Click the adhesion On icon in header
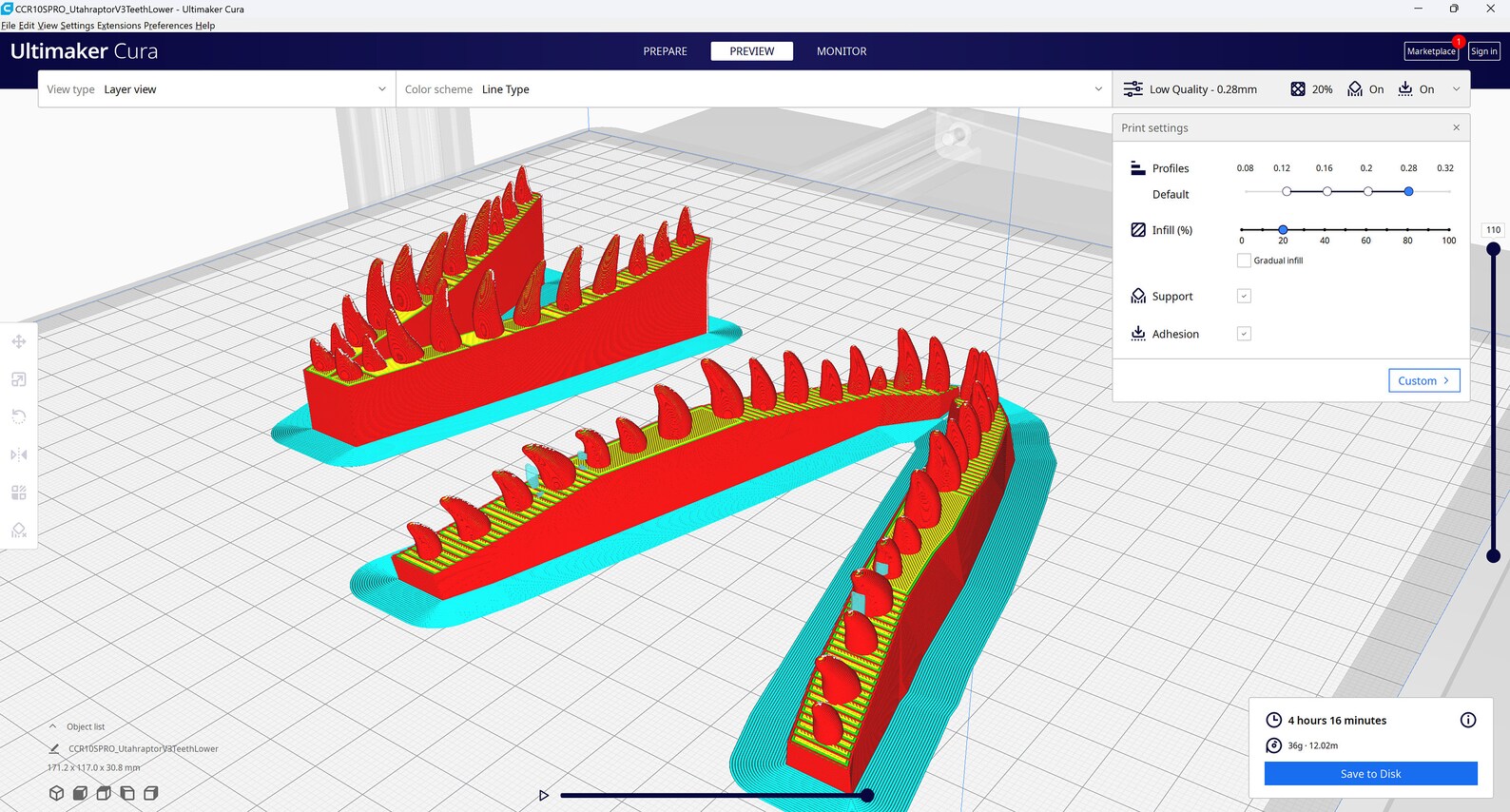Screen dimensions: 1510x812 pyautogui.click(x=1405, y=89)
